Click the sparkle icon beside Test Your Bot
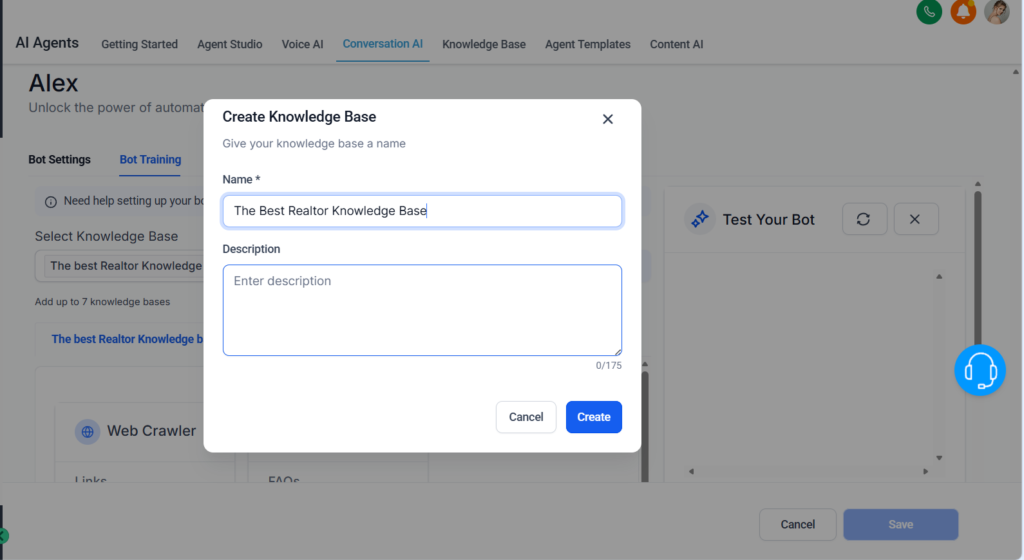The height and width of the screenshot is (560, 1024). pyautogui.click(x=700, y=219)
